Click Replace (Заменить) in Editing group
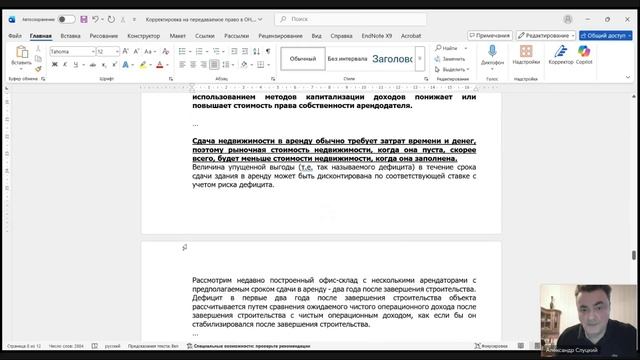Viewport: 640px width, 360px height. pos(450,59)
